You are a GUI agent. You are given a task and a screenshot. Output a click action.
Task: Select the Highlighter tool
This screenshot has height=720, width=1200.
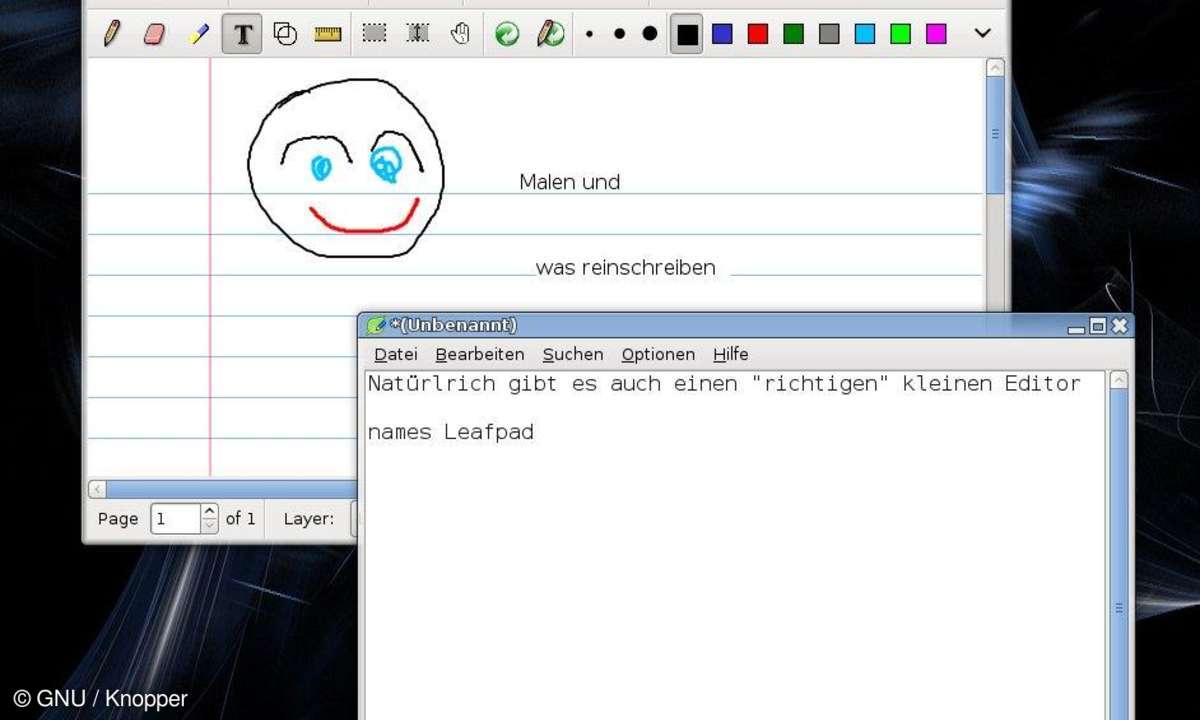pos(198,34)
